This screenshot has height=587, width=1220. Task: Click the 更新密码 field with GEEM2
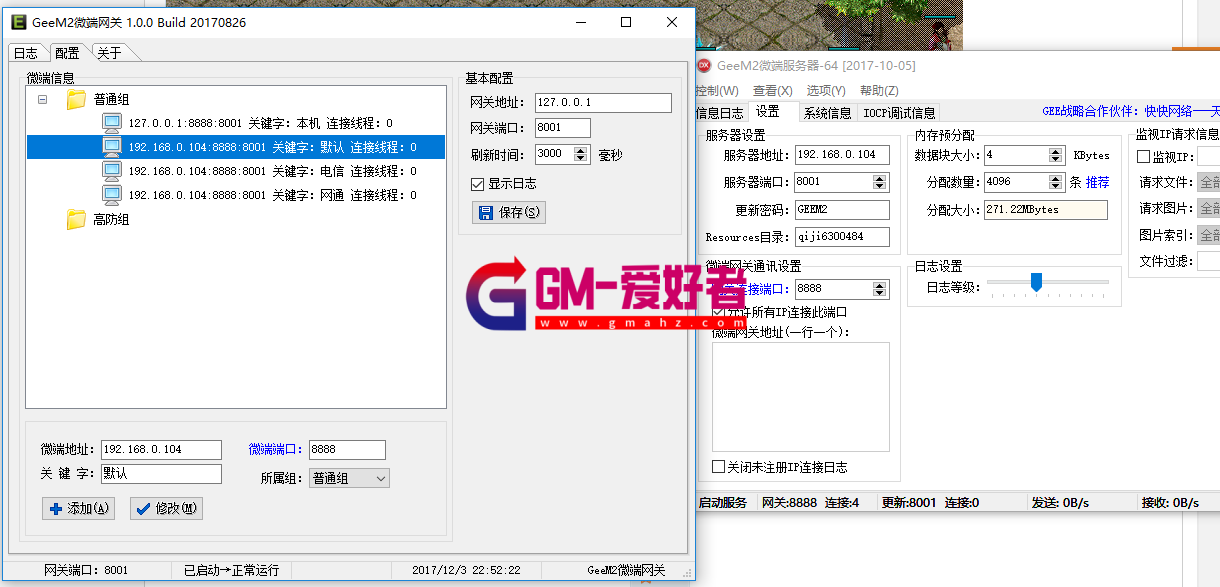[842, 210]
